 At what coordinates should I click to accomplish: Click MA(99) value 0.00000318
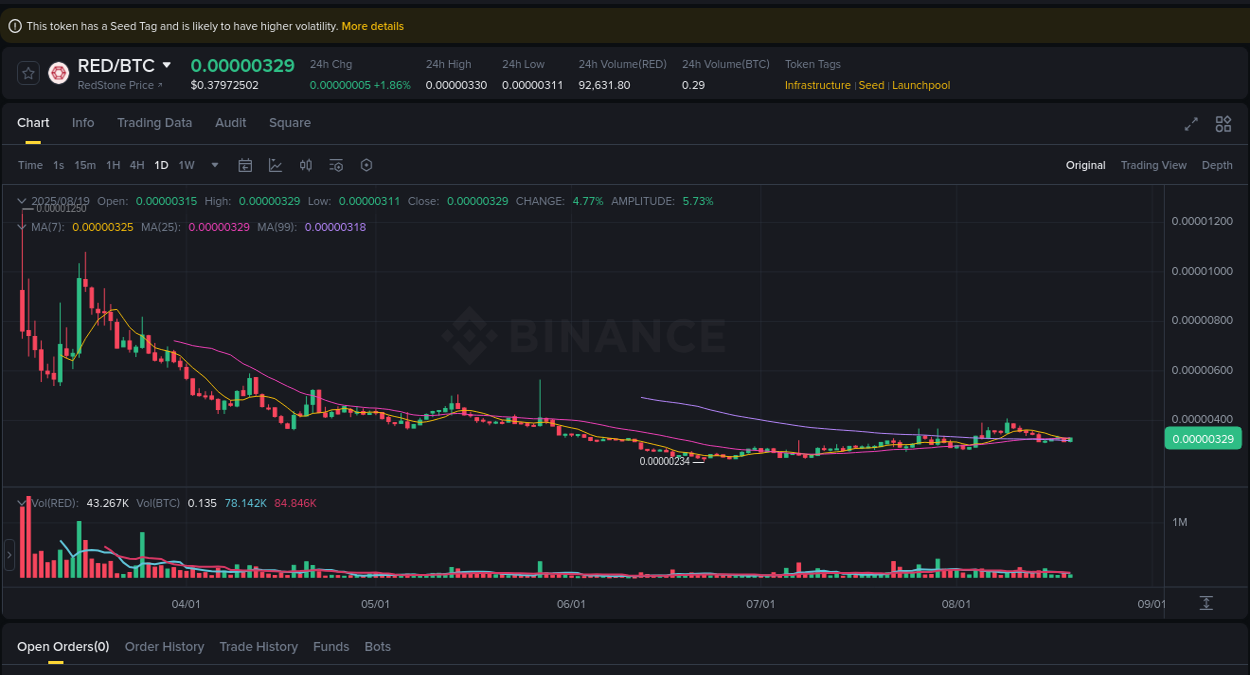click(335, 227)
